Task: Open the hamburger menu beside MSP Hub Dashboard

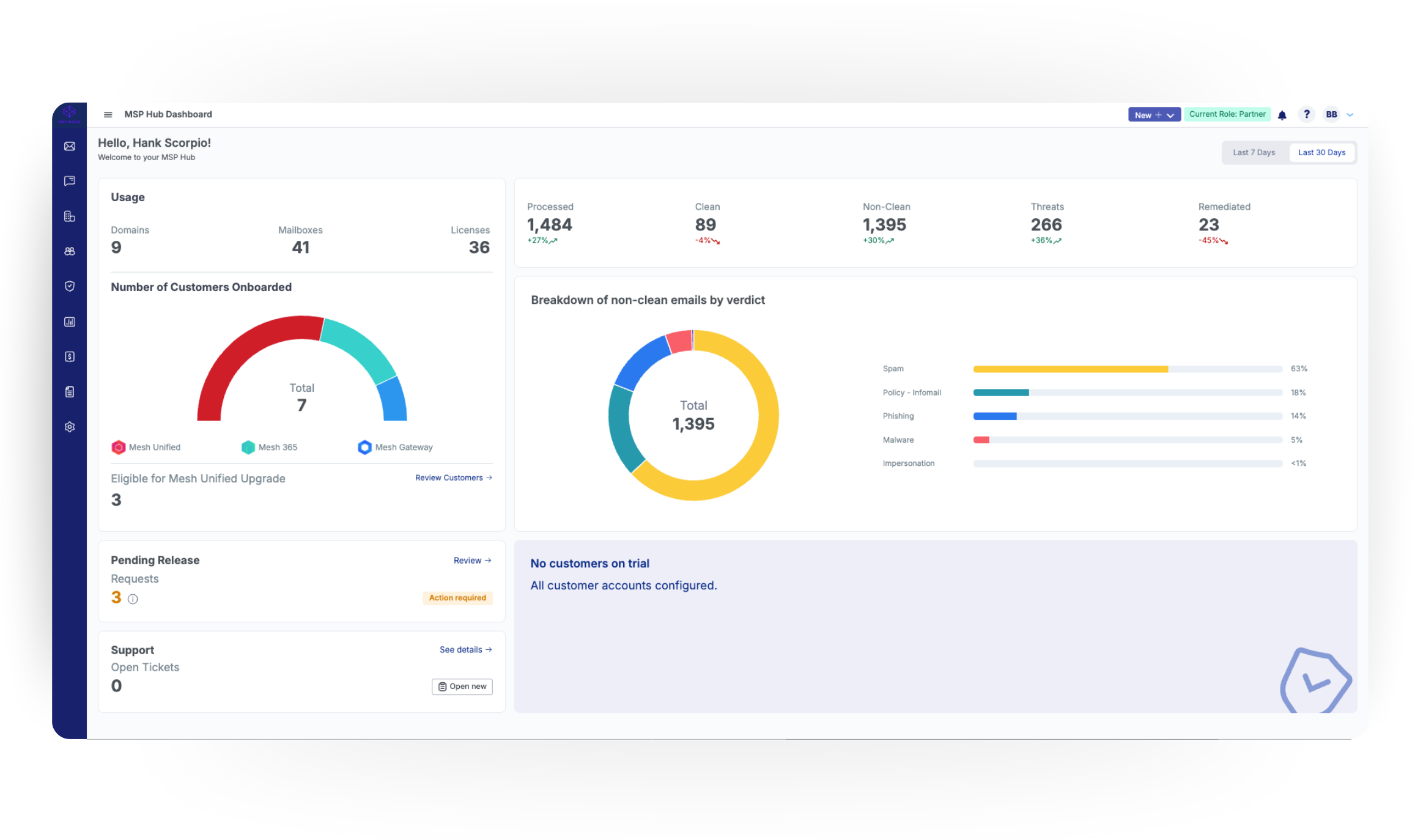Action: [108, 114]
